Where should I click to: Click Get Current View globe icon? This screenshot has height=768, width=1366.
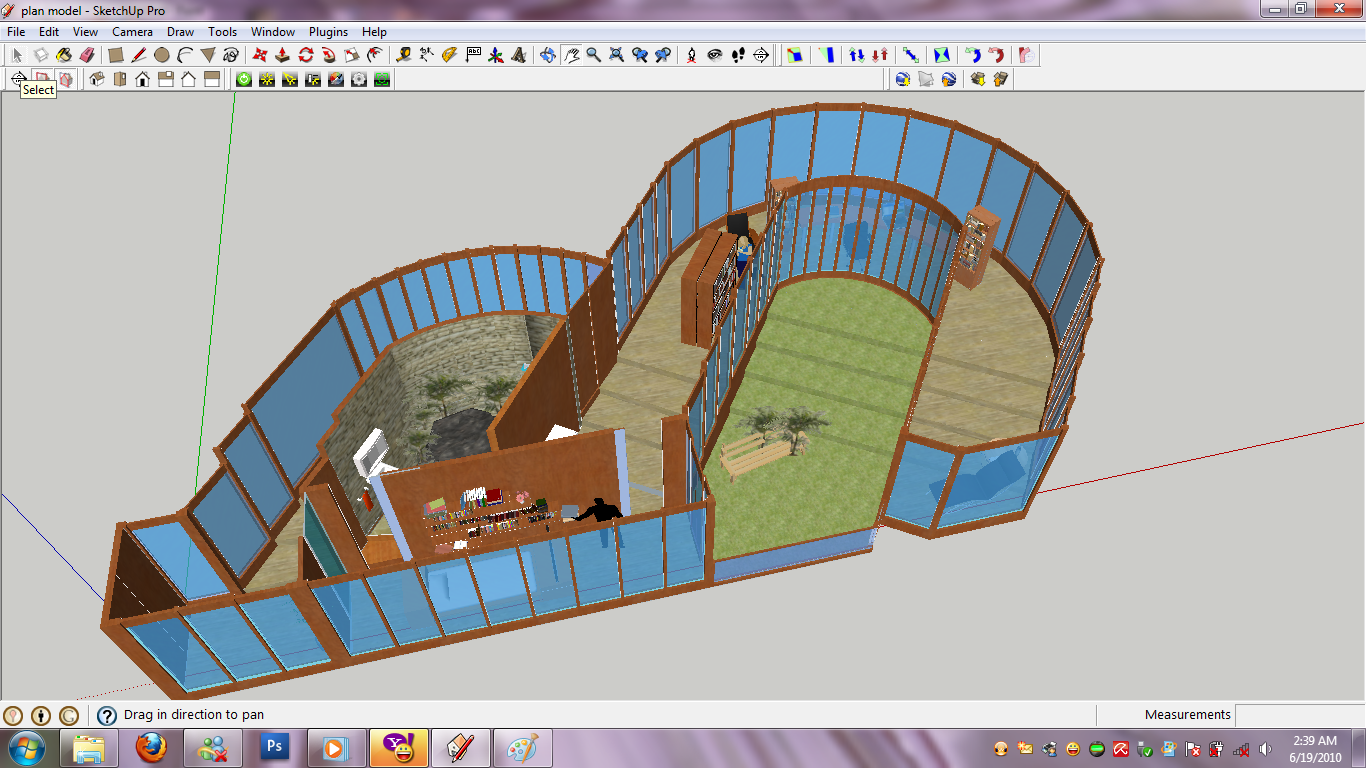pos(903,79)
